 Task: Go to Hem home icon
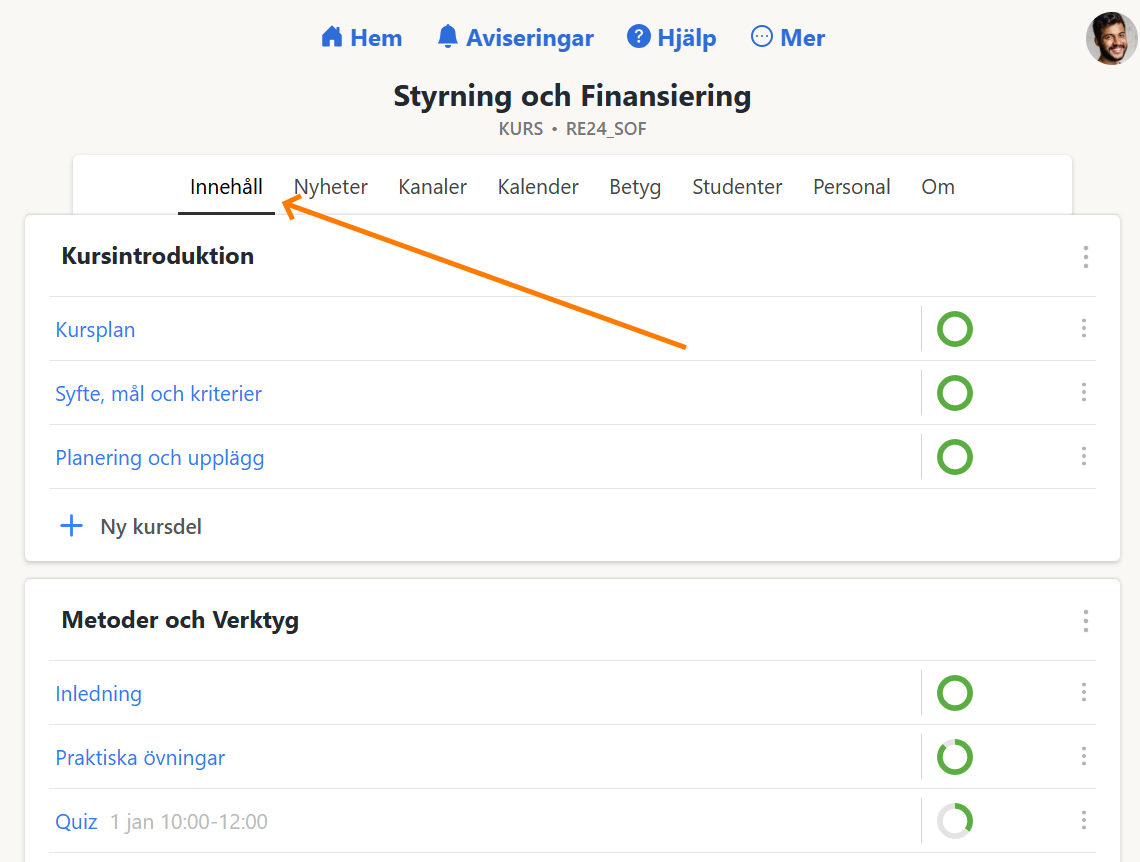tap(332, 38)
